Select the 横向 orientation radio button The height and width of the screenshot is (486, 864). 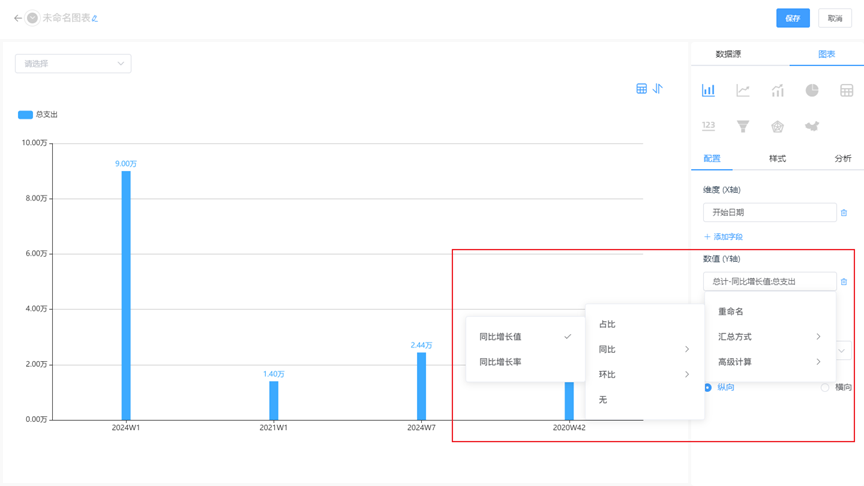pos(825,387)
